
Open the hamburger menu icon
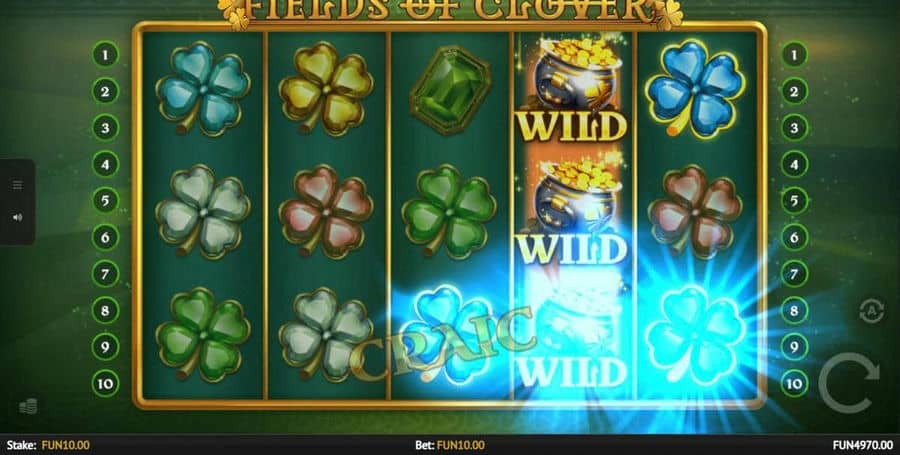(x=17, y=185)
